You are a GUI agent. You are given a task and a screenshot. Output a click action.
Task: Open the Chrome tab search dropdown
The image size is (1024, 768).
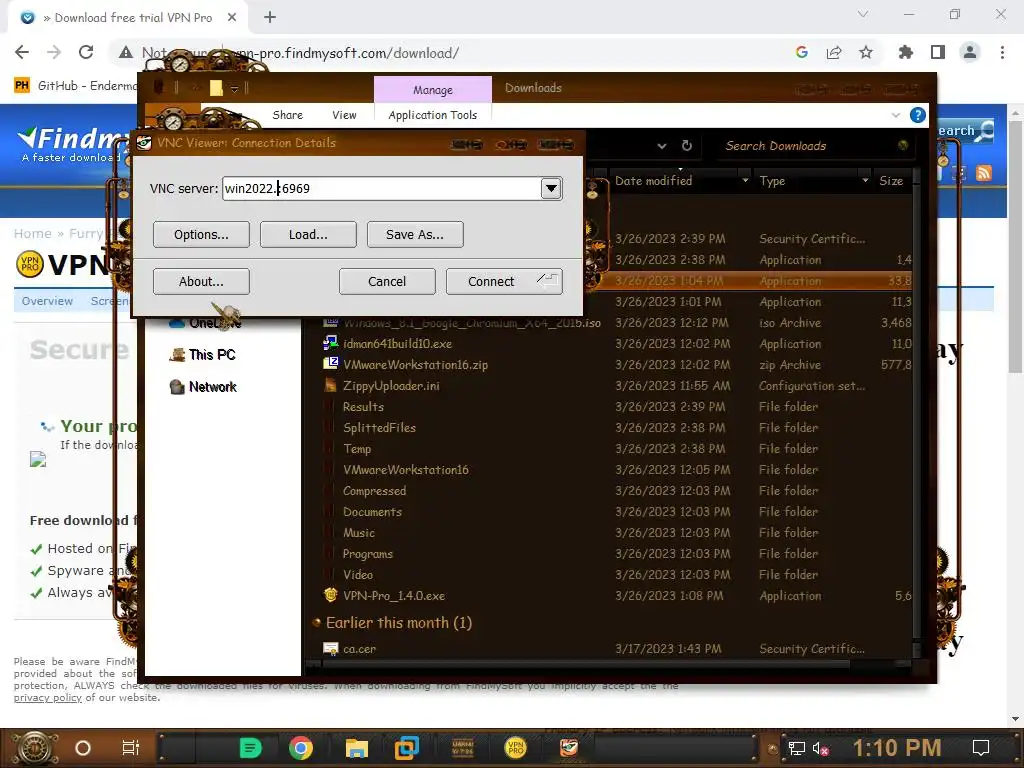pyautogui.click(x=863, y=14)
